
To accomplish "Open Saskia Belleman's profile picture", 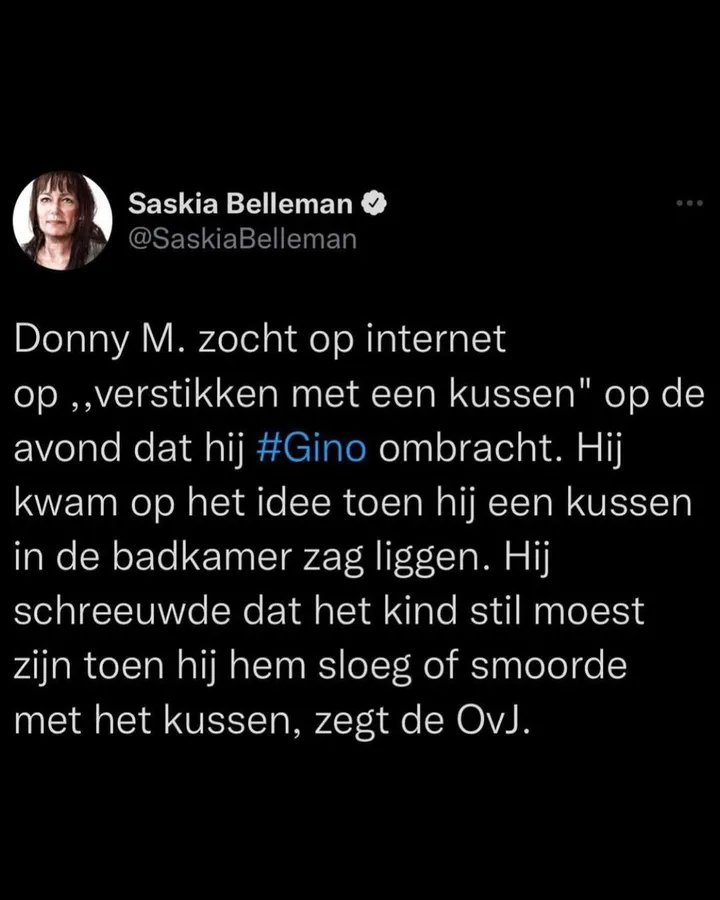I will (62, 221).
